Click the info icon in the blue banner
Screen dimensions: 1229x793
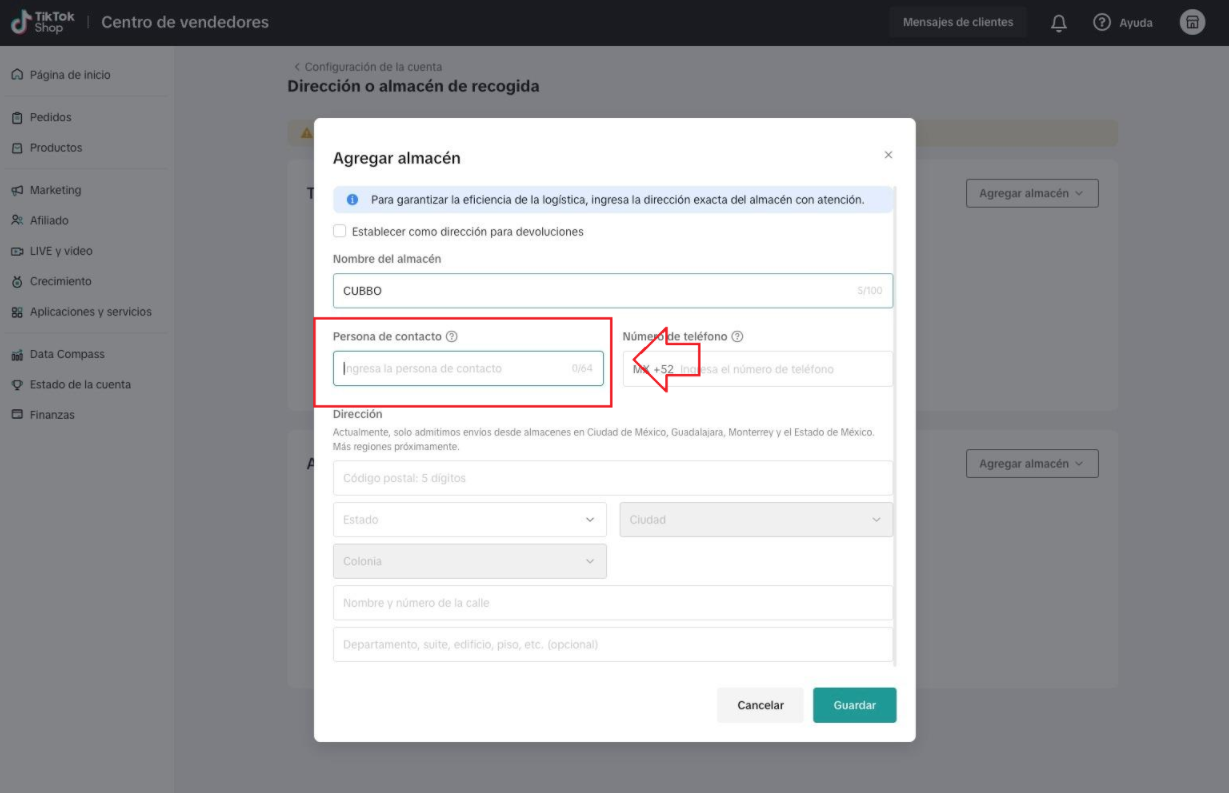352,200
